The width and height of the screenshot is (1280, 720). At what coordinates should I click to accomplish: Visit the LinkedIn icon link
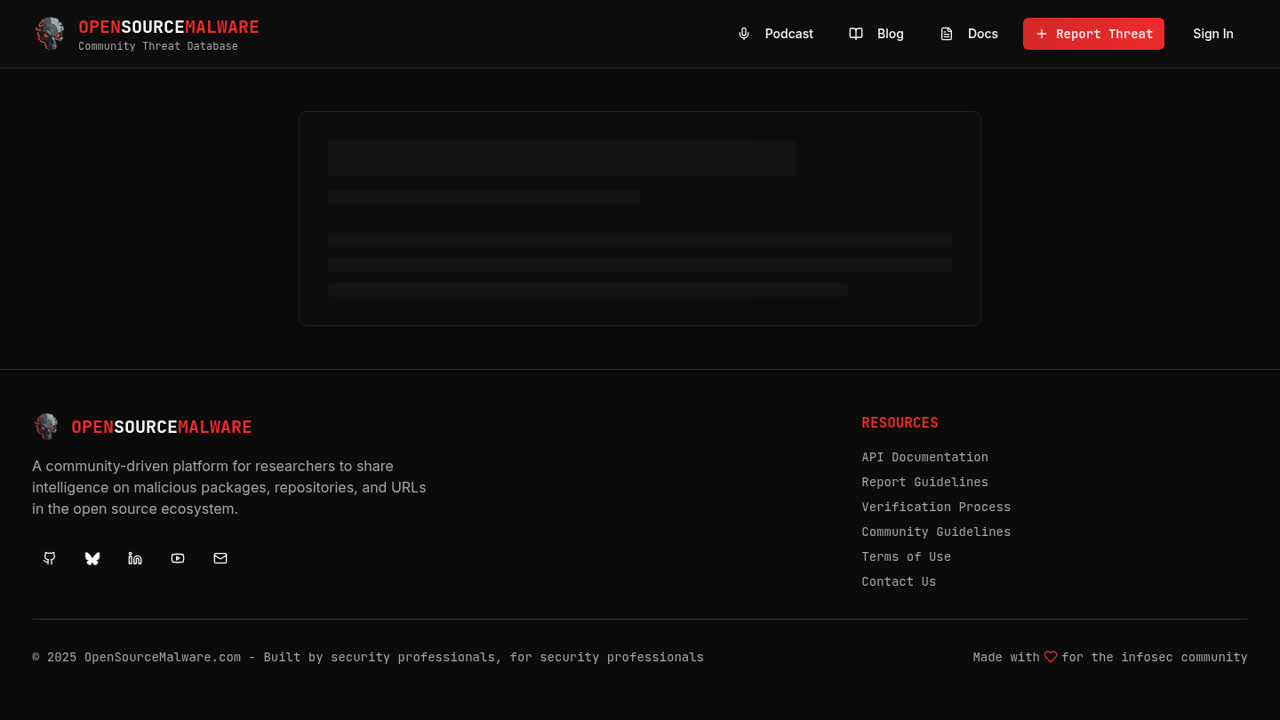click(135, 558)
